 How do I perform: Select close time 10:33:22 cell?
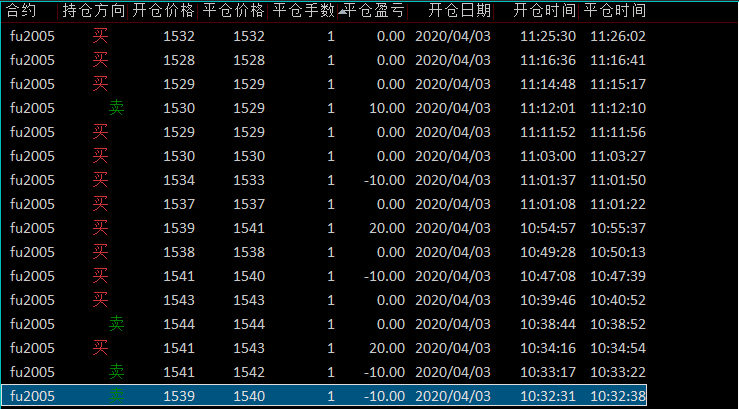pyautogui.click(x=618, y=372)
